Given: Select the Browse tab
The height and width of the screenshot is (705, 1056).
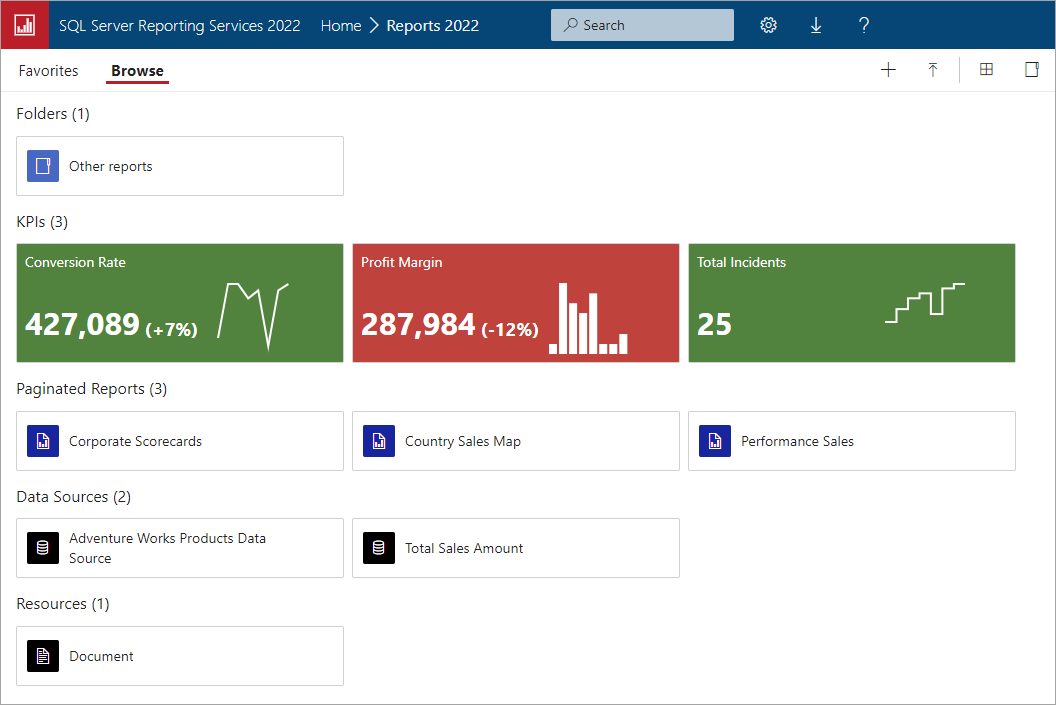Looking at the screenshot, I should click(137, 71).
